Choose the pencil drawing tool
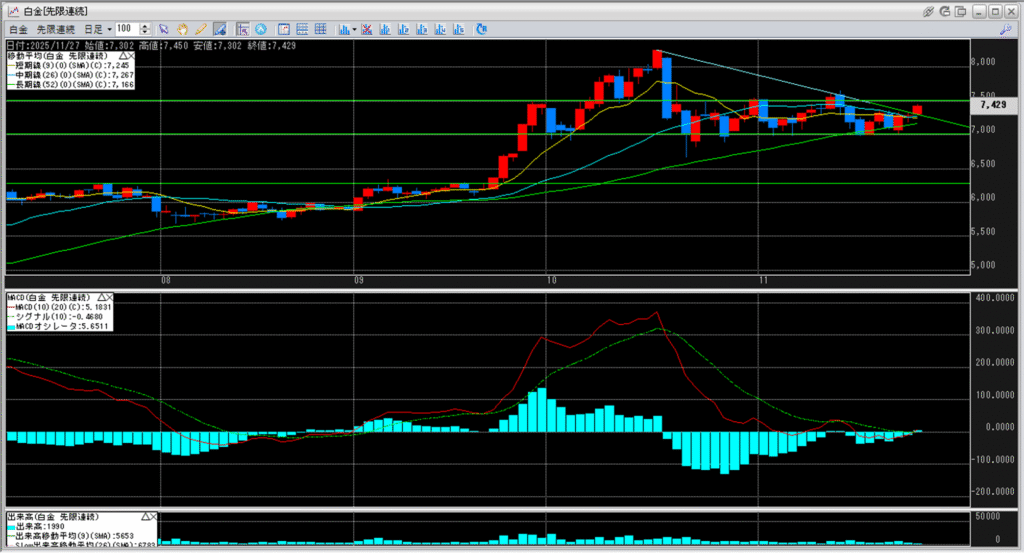 click(199, 29)
